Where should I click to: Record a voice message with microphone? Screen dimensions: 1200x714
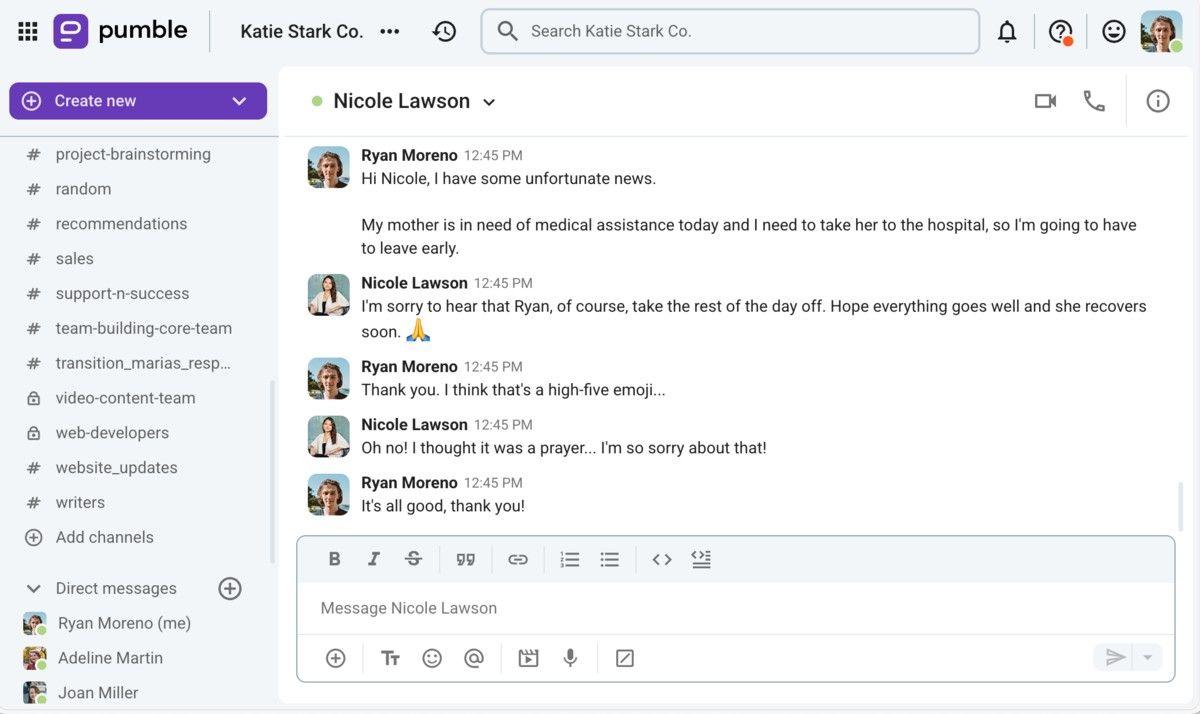(570, 658)
